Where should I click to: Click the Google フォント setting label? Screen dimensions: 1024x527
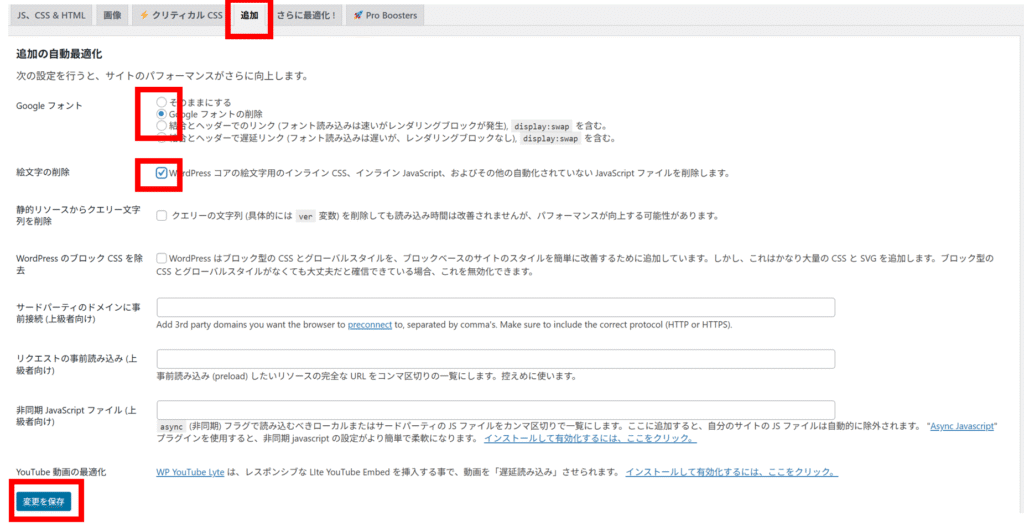point(49,106)
